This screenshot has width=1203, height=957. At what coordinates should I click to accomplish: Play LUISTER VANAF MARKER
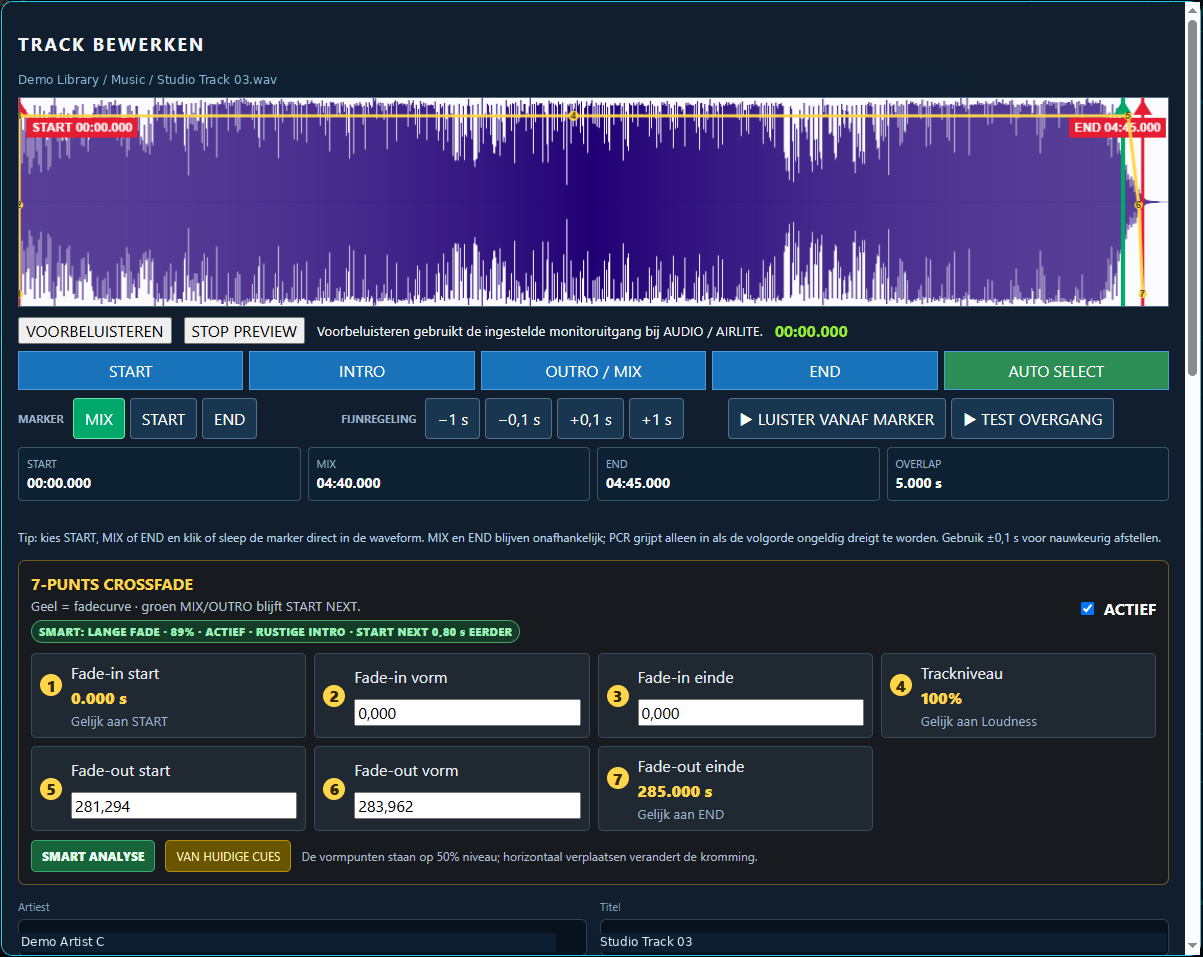pyautogui.click(x=837, y=419)
